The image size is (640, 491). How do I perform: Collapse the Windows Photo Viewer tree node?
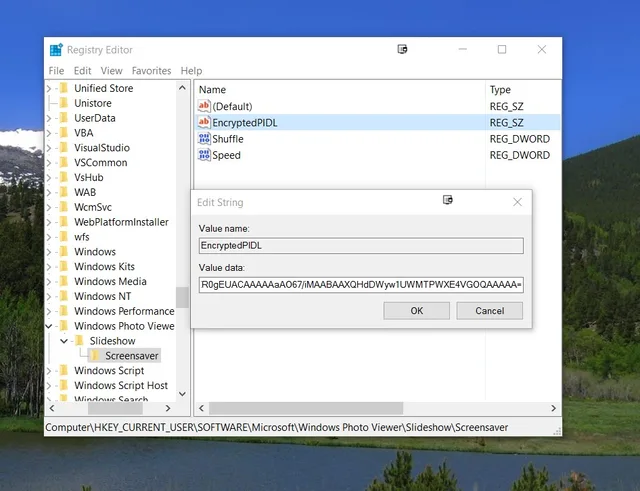(49, 326)
